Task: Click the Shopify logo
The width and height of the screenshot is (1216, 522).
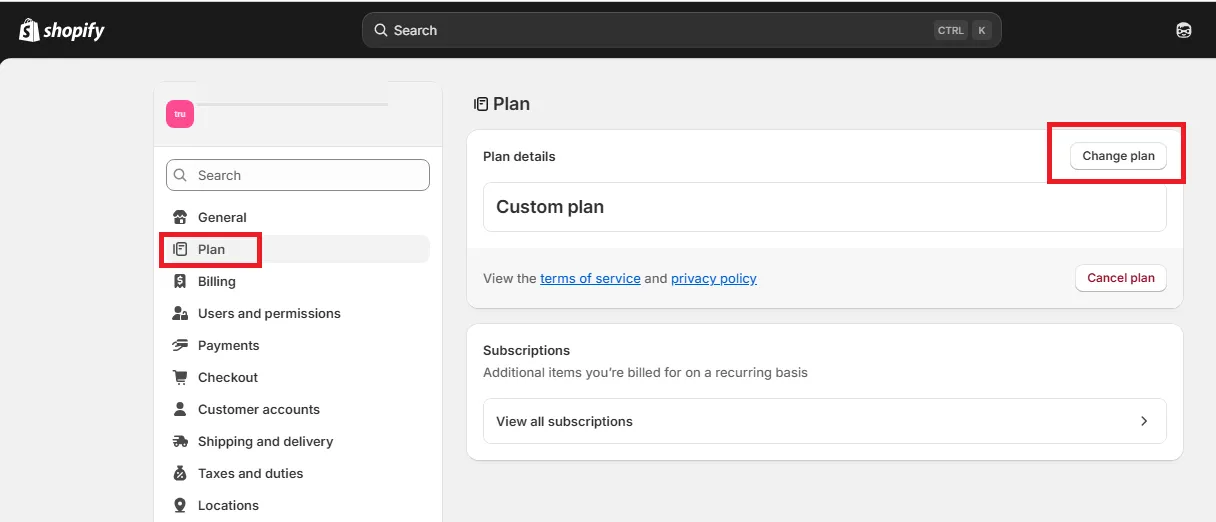Action: coord(61,30)
